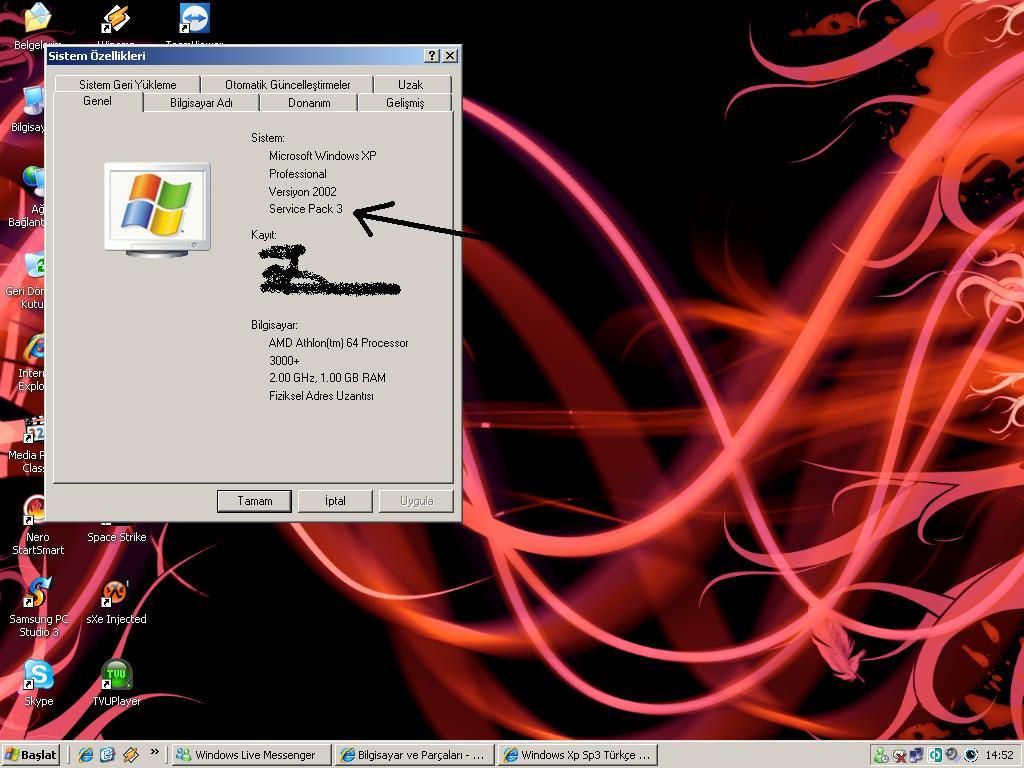
Task: Click the tray icon with the red X
Action: (899, 755)
